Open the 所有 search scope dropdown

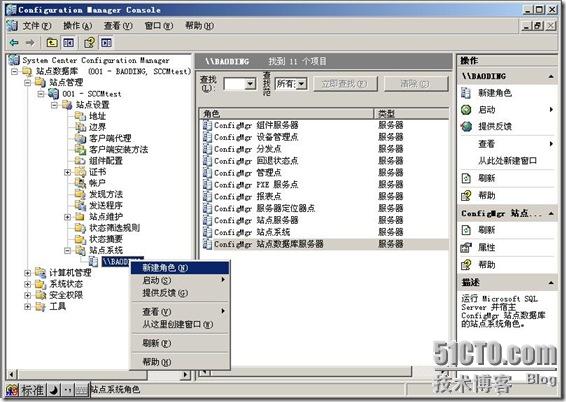[302, 84]
